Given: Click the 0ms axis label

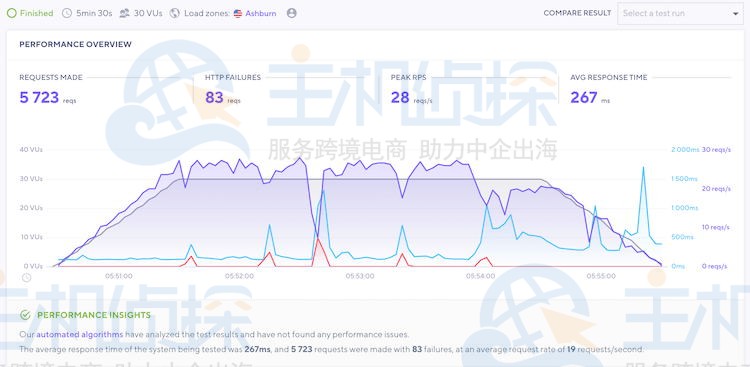Looking at the screenshot, I should coord(678,266).
